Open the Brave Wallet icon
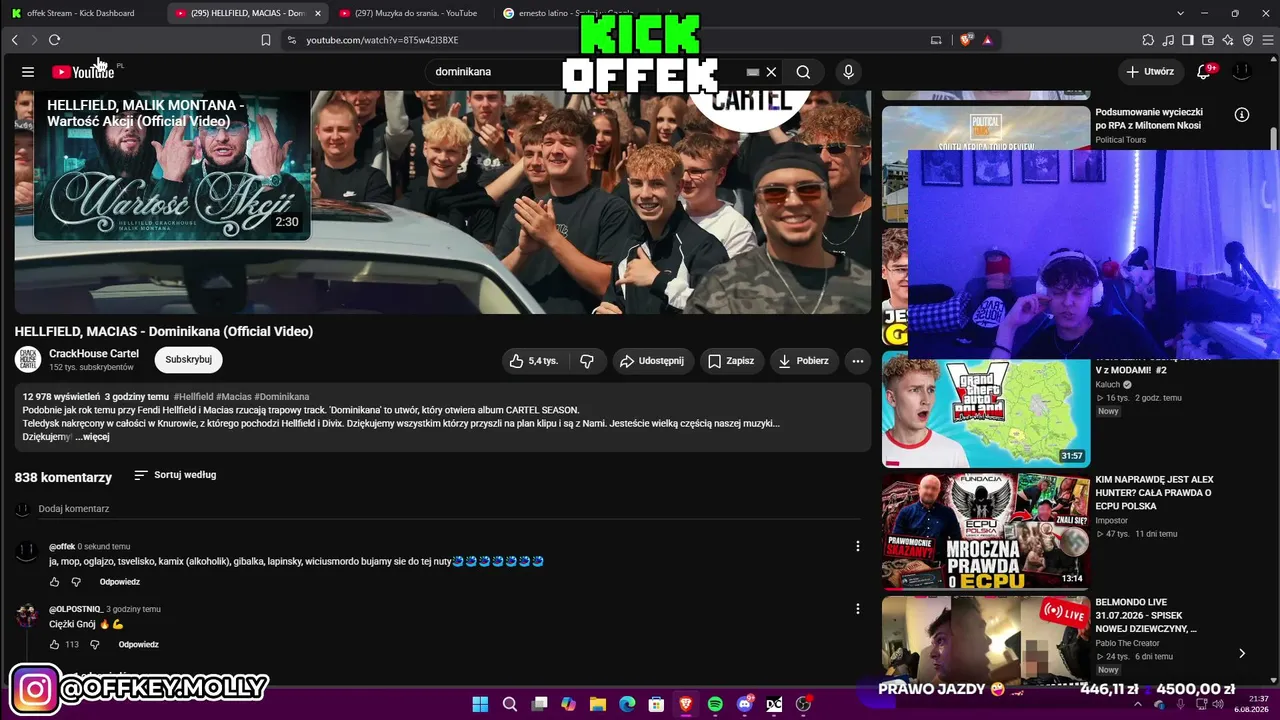 pyautogui.click(x=1208, y=40)
